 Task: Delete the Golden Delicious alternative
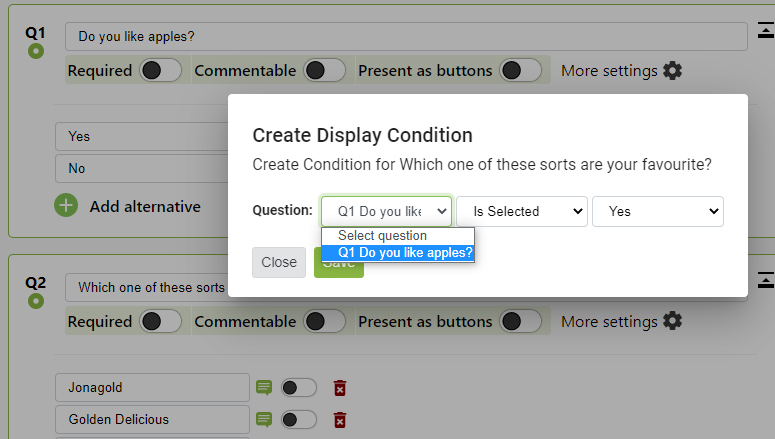click(340, 420)
